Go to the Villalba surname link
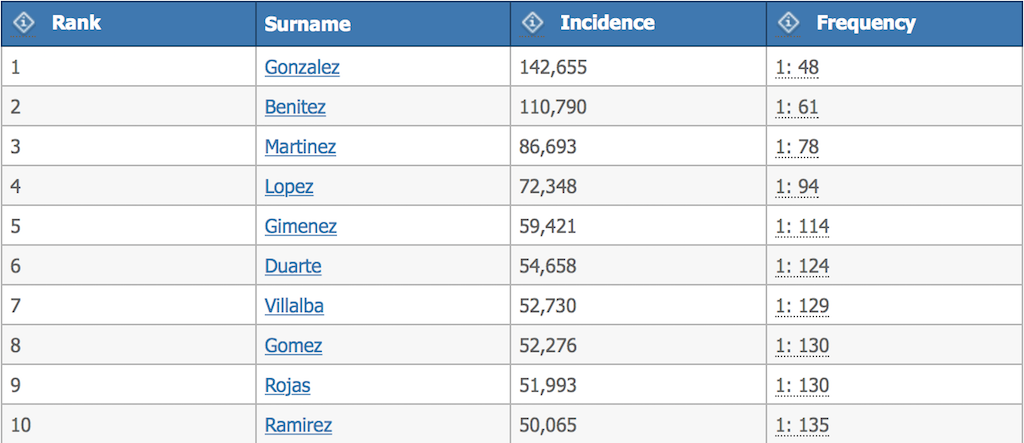Viewport: 1024px width, 443px height. coord(294,306)
